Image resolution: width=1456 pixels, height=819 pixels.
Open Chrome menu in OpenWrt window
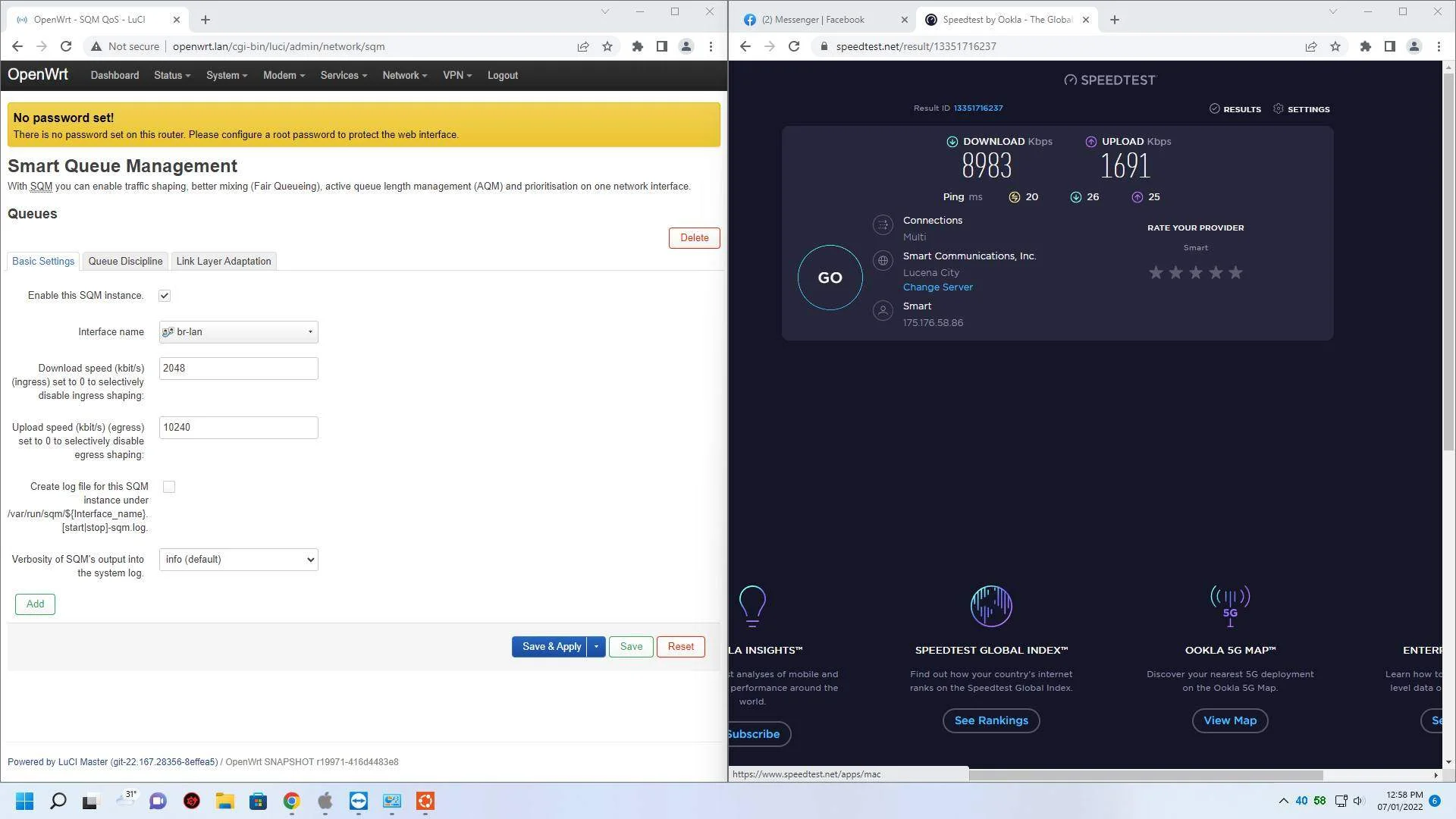[711, 46]
